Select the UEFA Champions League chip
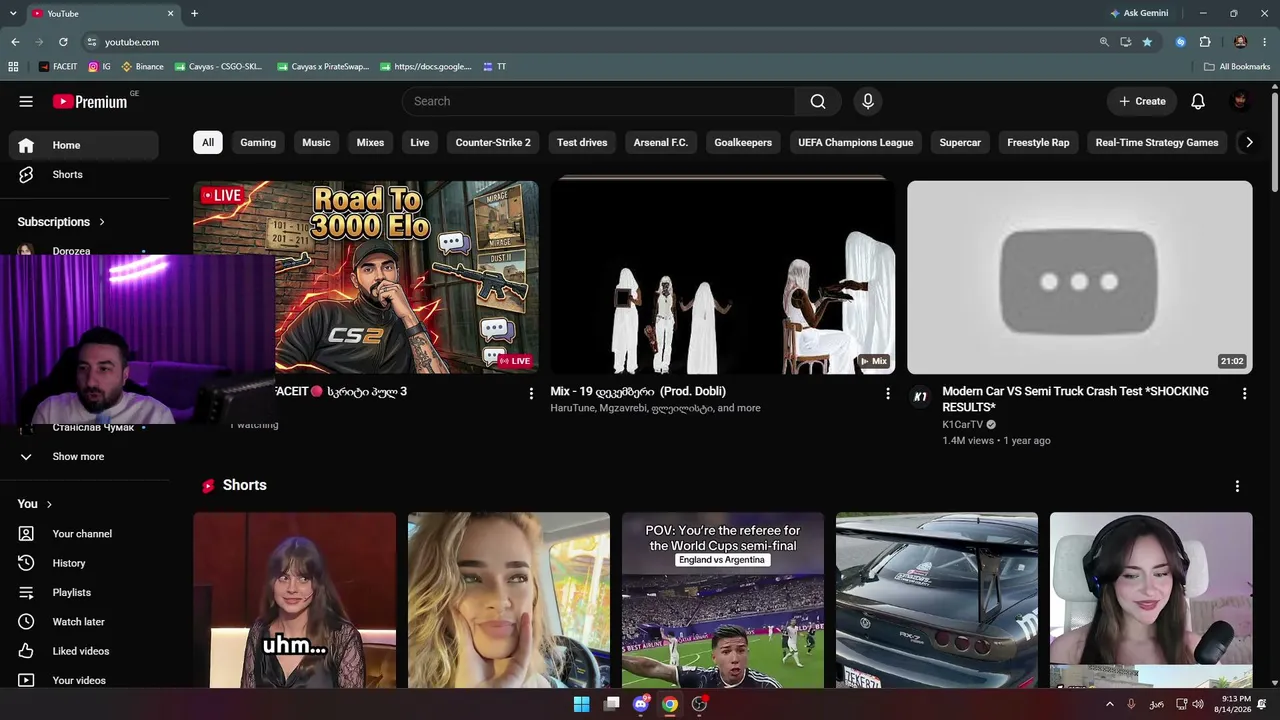This screenshot has height=720, width=1280. coord(856,143)
